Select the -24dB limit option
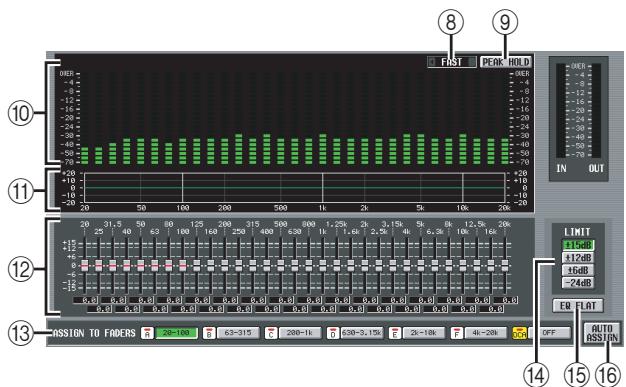The image size is (626, 387). point(578,283)
